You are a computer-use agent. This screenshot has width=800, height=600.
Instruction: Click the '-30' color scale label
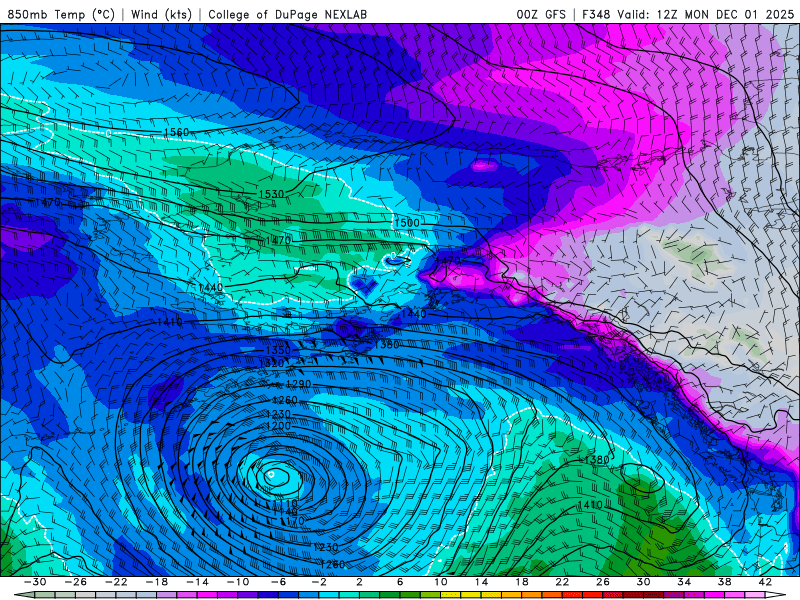click(x=35, y=582)
